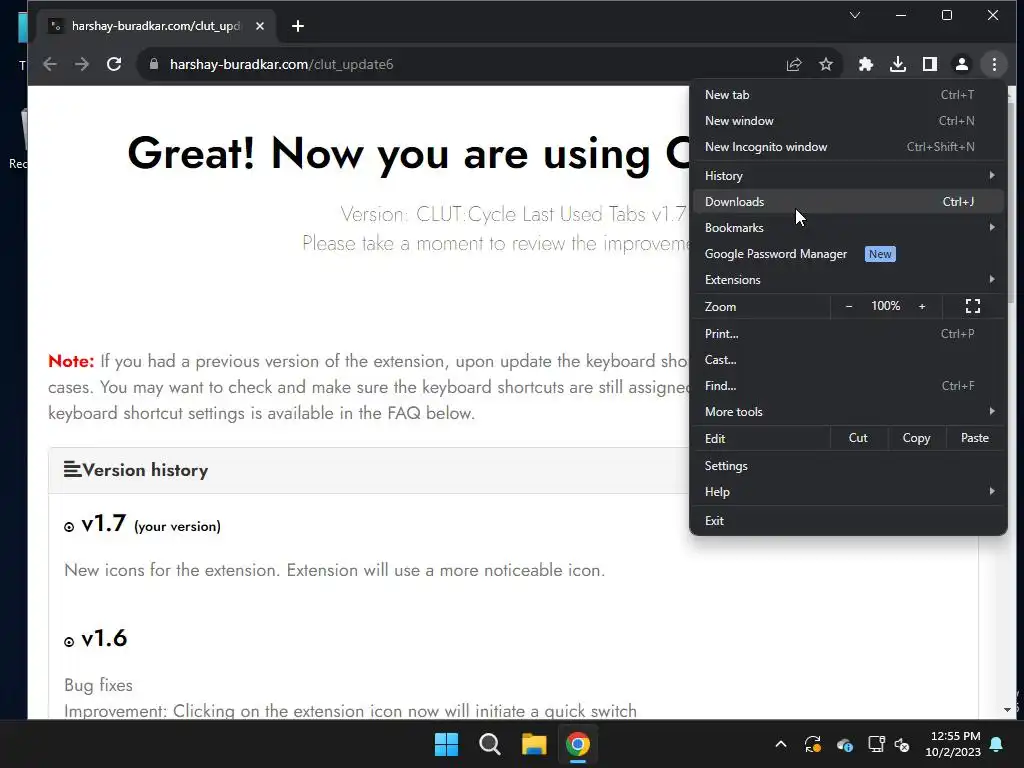Click Cut in the Edit row
Viewport: 1024px width, 768px height.
[858, 438]
